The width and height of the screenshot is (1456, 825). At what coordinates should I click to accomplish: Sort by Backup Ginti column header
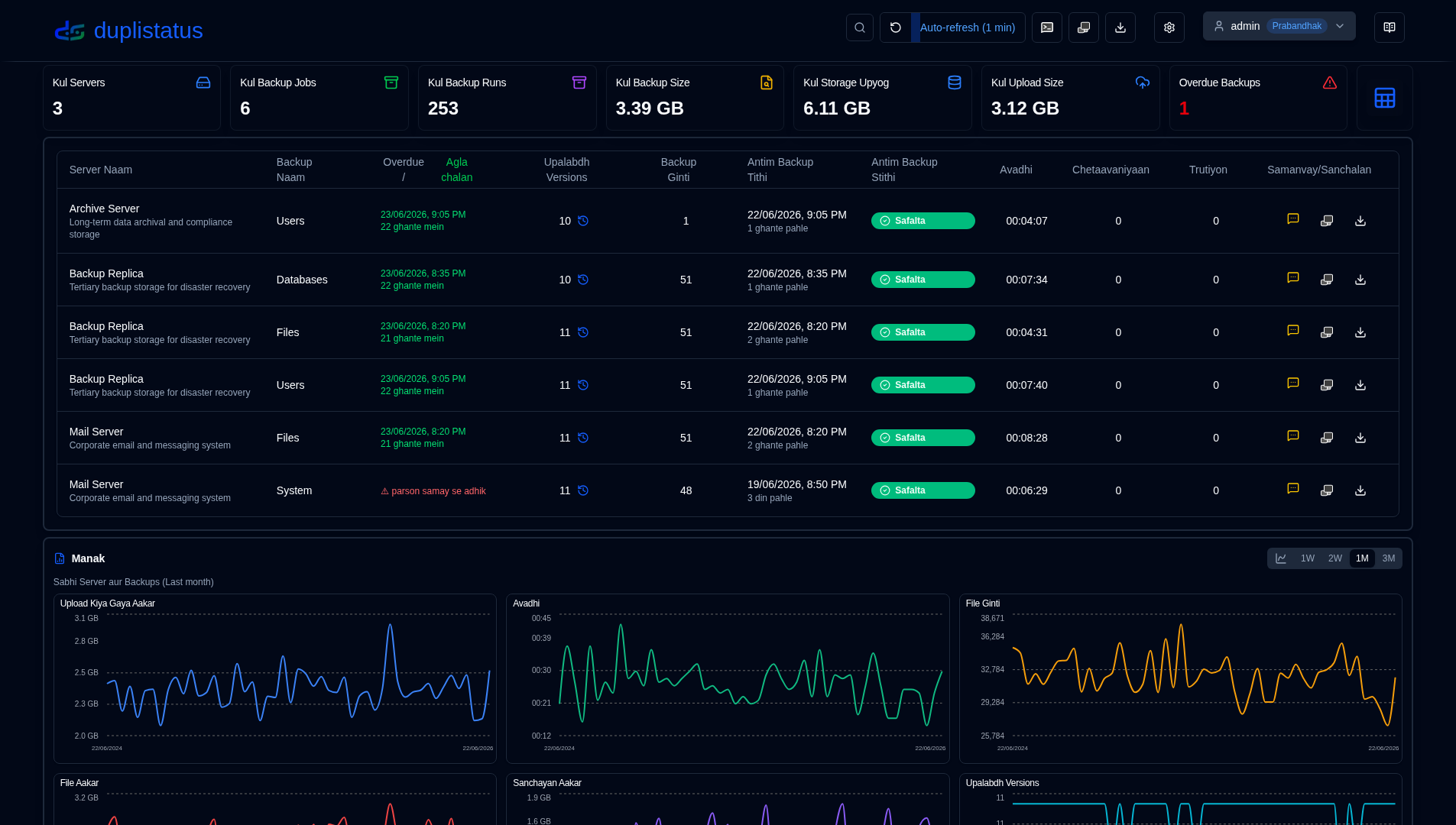pos(679,170)
